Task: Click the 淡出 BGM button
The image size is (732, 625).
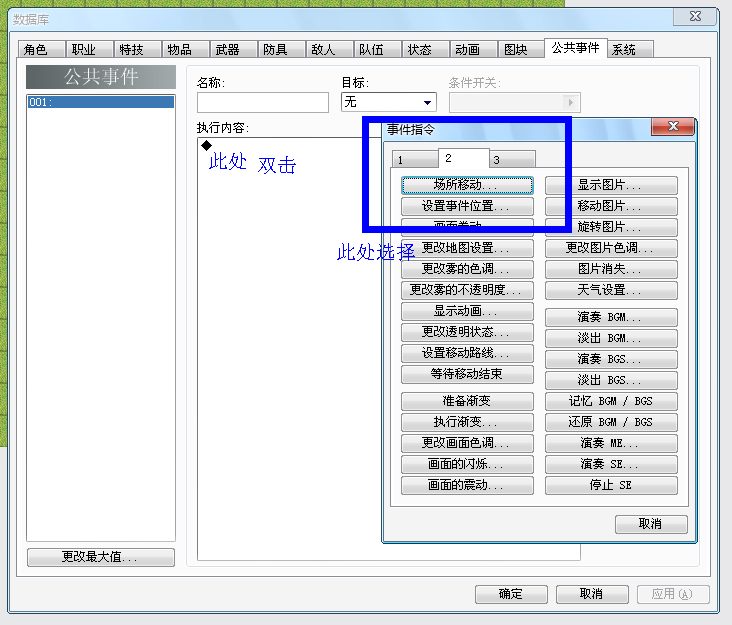Action: coord(611,338)
